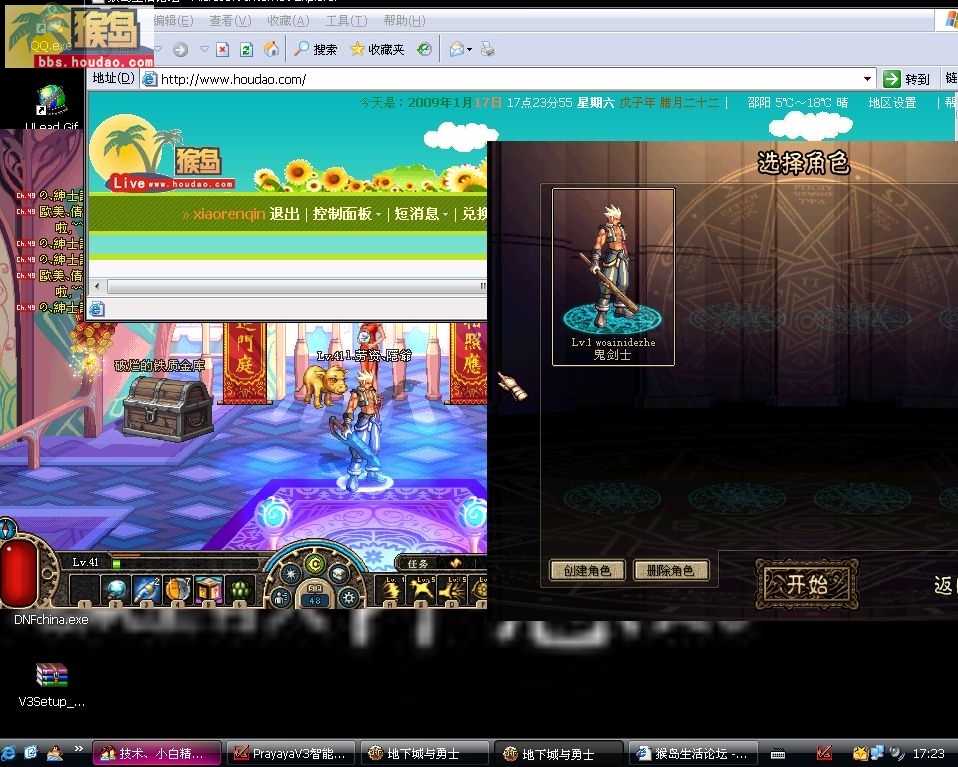Activate the skill in hotkey slot D
958x767 pixels.
click(x=453, y=590)
